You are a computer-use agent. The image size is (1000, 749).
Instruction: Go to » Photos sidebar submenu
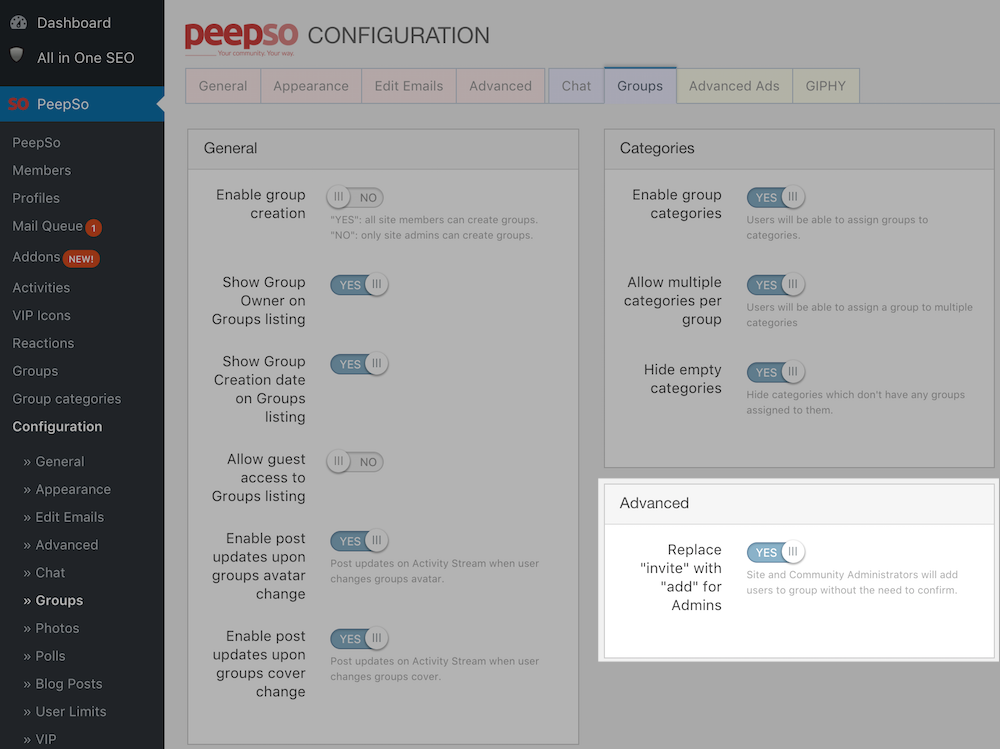coord(51,628)
